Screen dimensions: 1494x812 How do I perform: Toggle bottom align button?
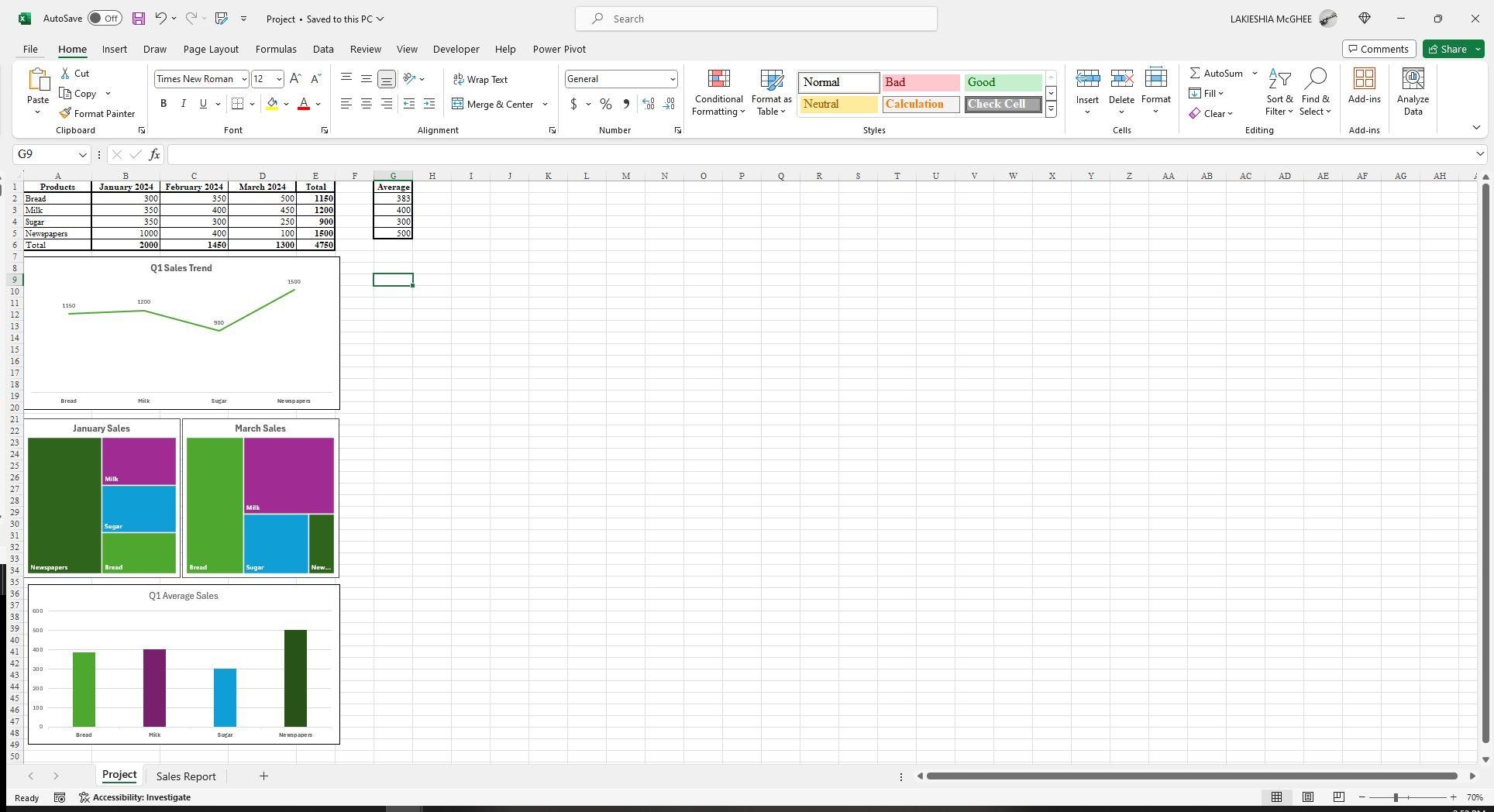[x=387, y=79]
